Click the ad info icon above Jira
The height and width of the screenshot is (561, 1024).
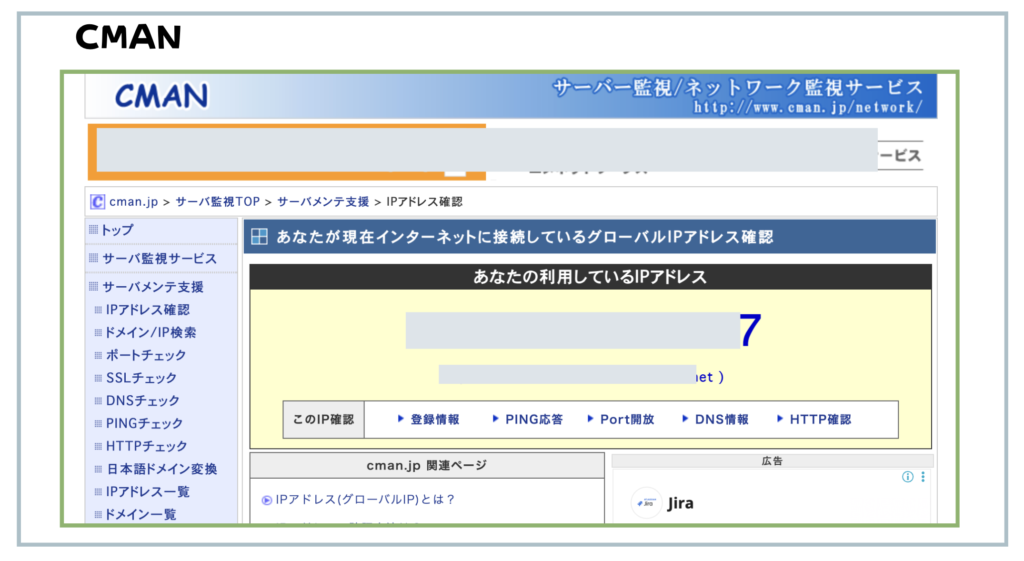click(908, 477)
